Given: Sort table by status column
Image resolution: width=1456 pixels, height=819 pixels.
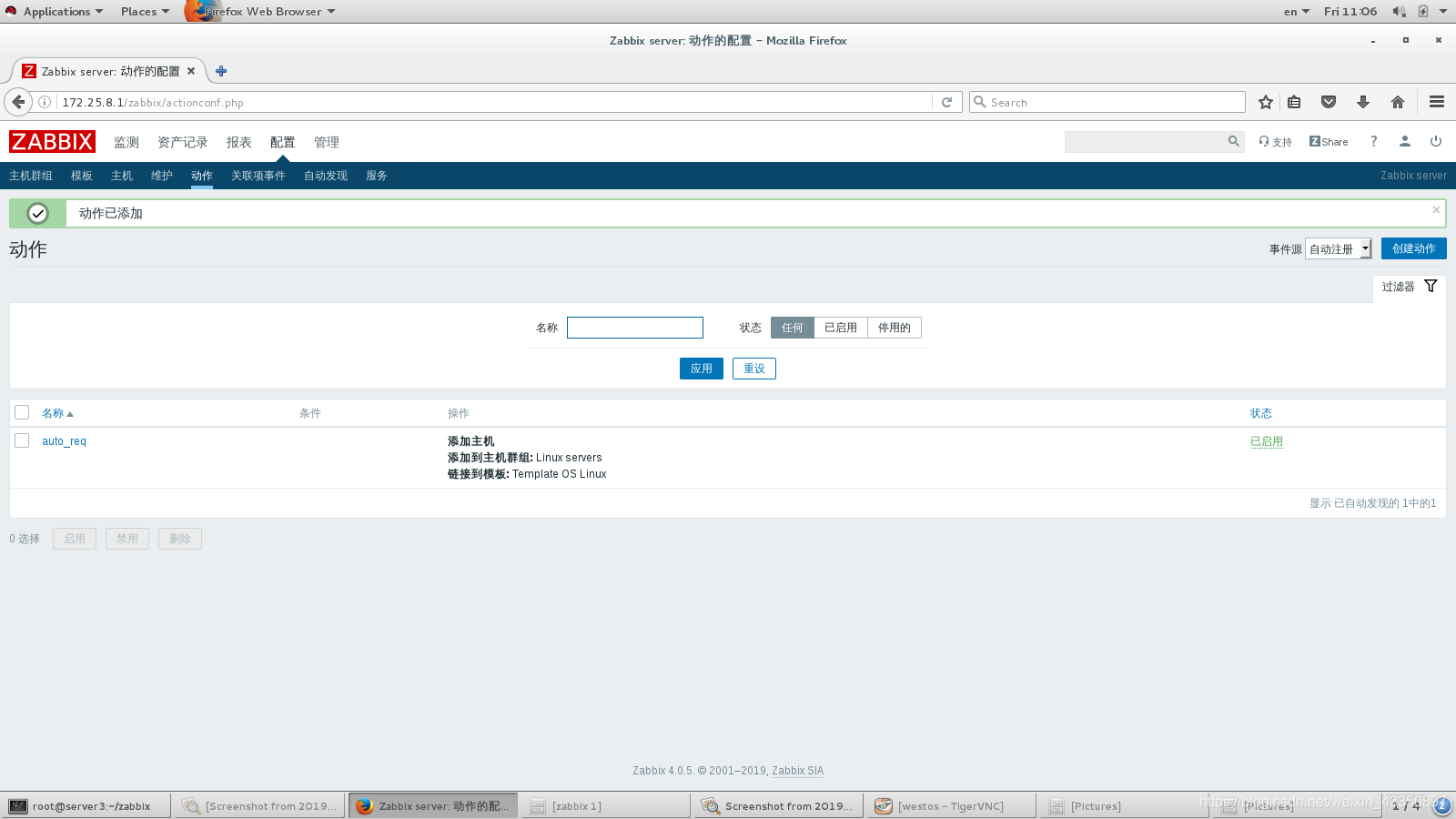Looking at the screenshot, I should 1260,413.
